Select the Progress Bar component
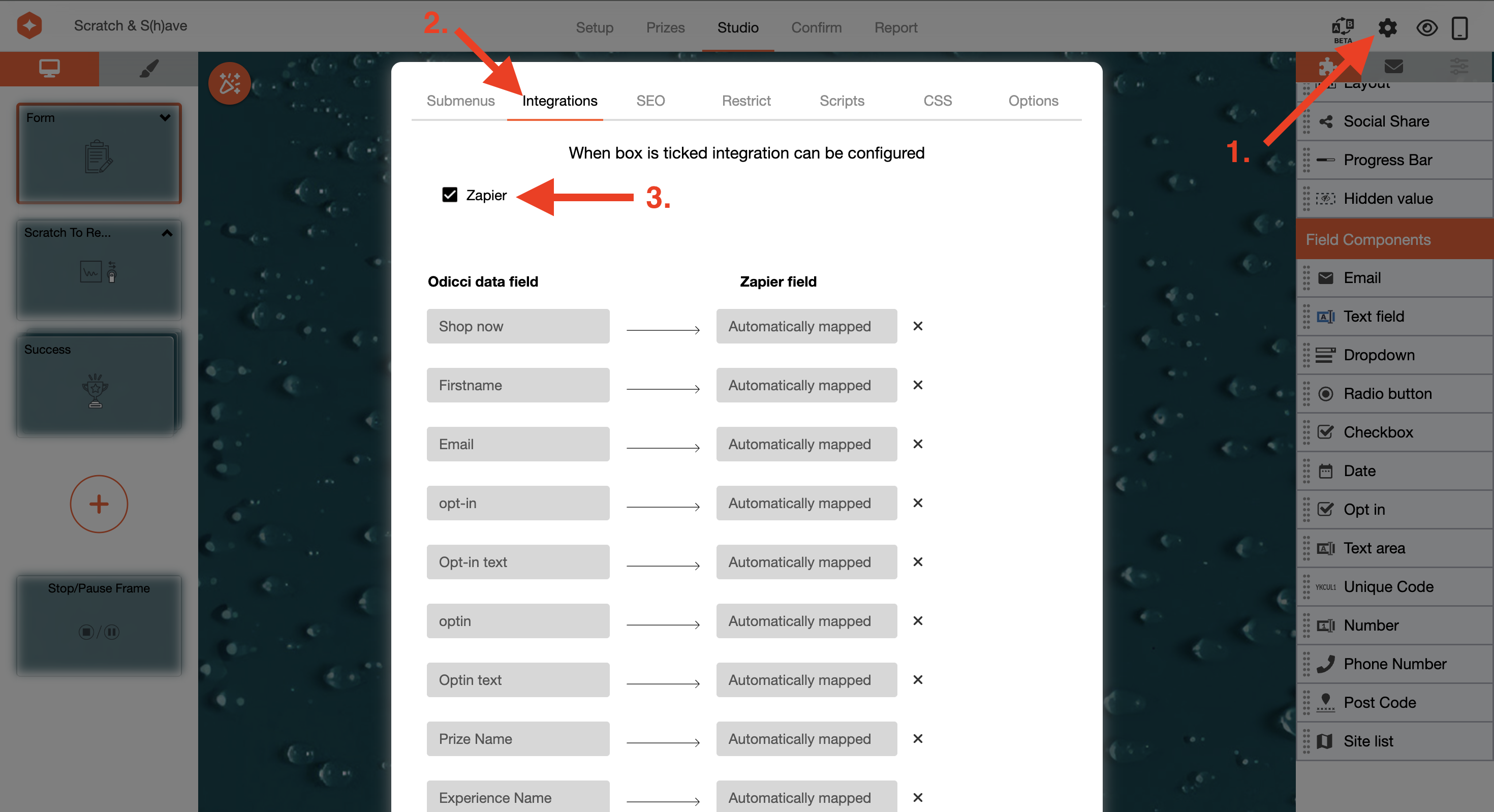This screenshot has width=1494, height=812. tap(1387, 160)
